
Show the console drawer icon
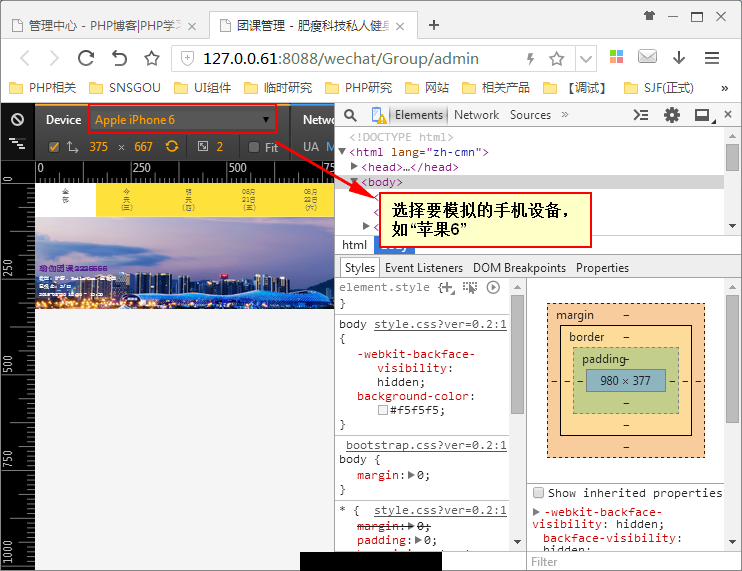coord(641,115)
